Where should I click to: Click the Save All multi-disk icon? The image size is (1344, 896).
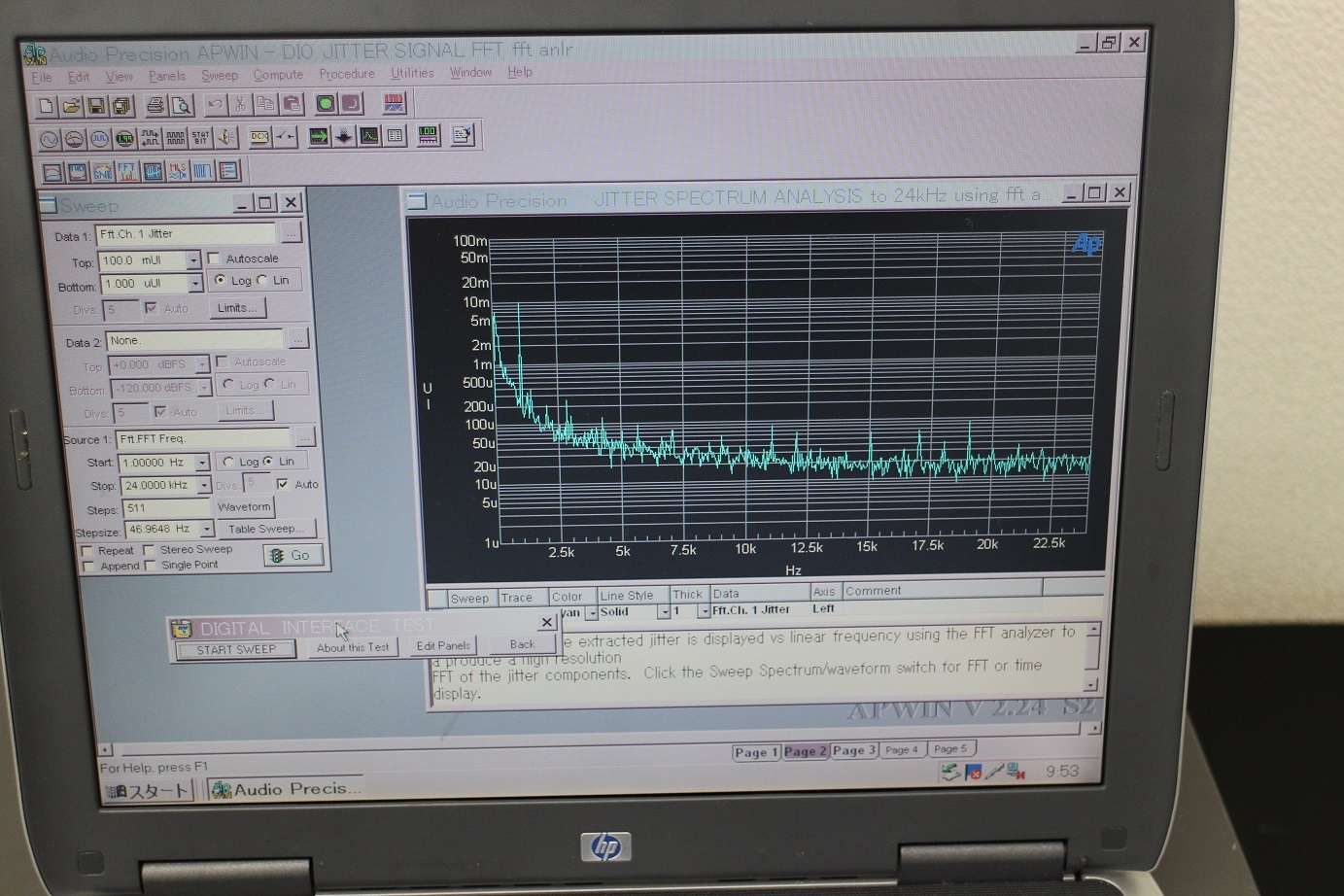coord(121,106)
